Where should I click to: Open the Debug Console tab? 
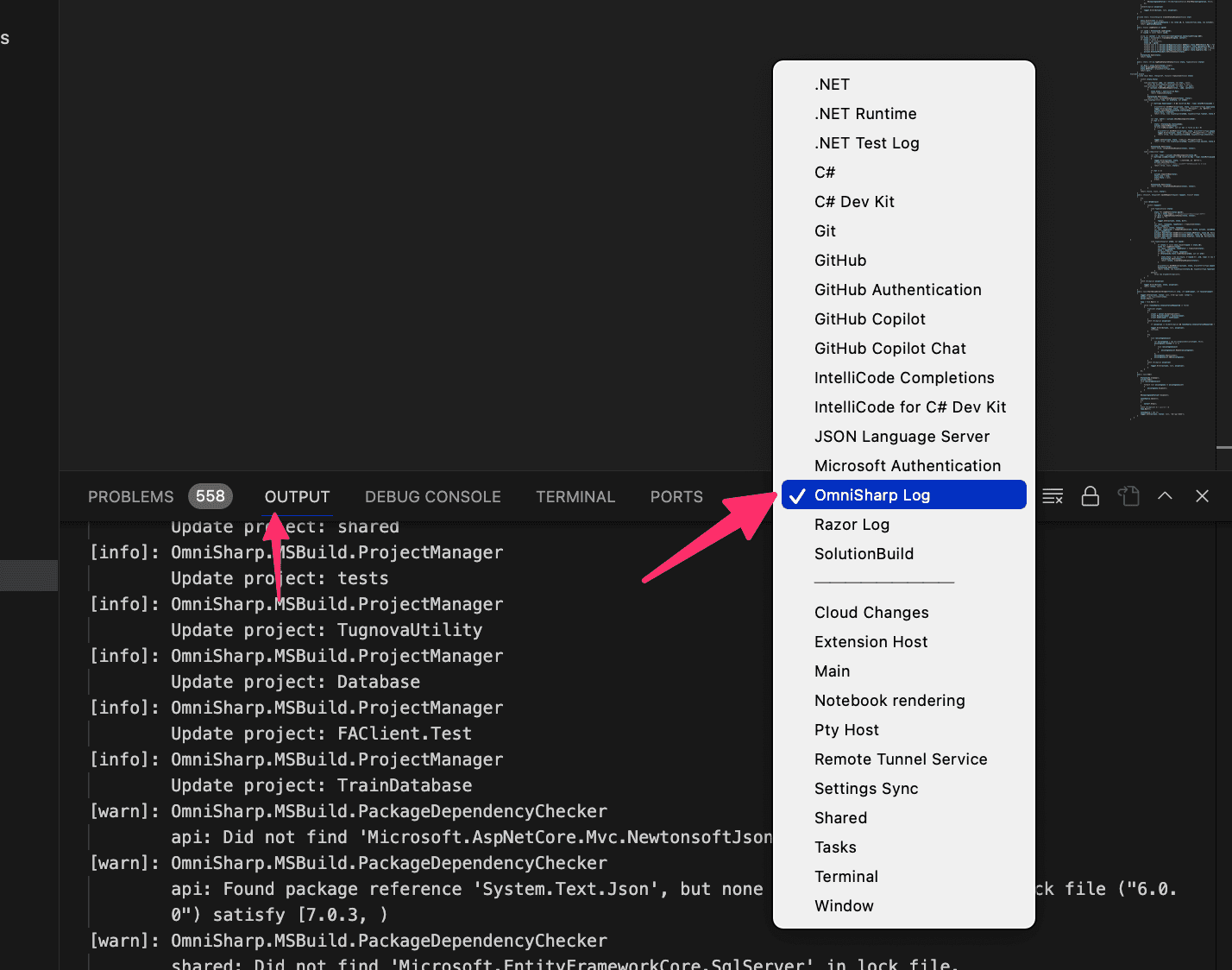(432, 497)
